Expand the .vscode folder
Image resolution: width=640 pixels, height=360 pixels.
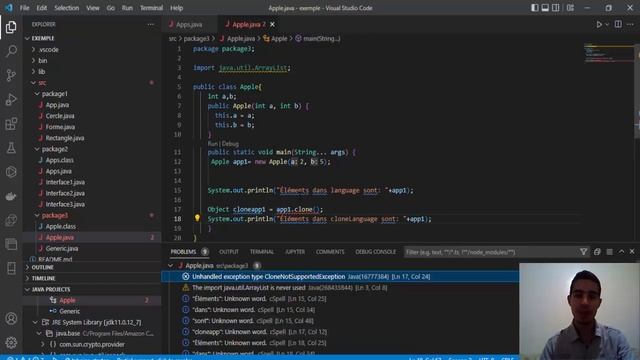[34, 49]
